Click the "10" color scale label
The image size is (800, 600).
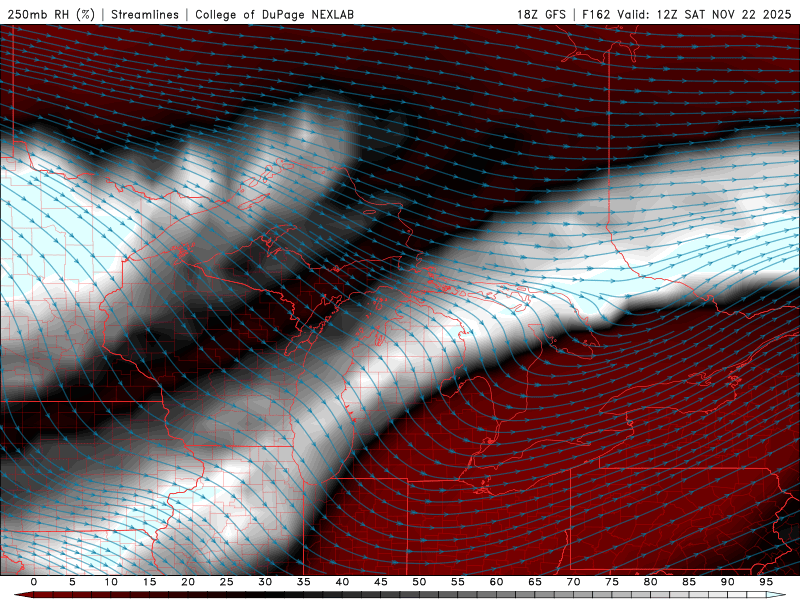(x=111, y=582)
